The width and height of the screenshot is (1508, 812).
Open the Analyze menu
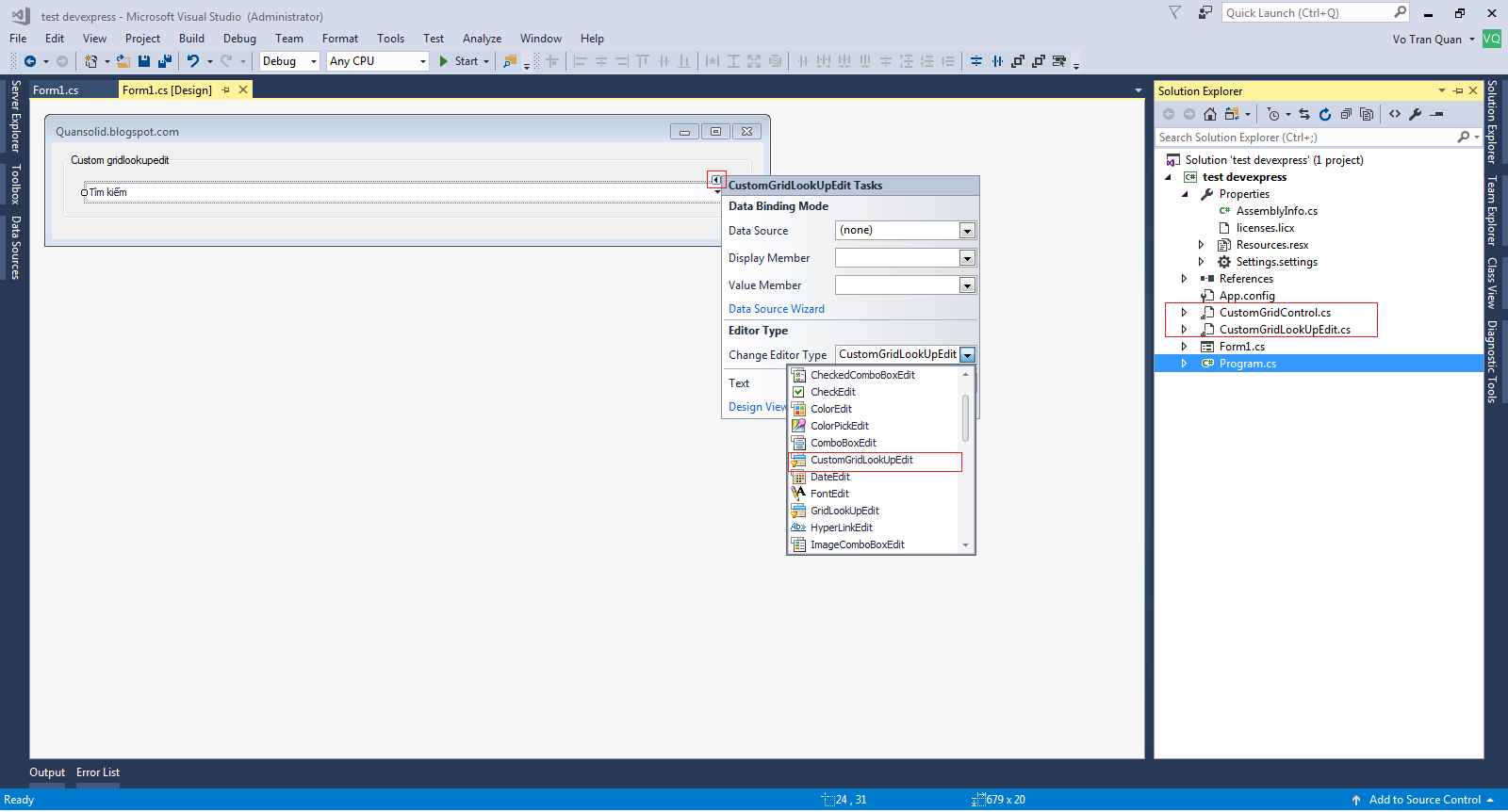[x=482, y=39]
